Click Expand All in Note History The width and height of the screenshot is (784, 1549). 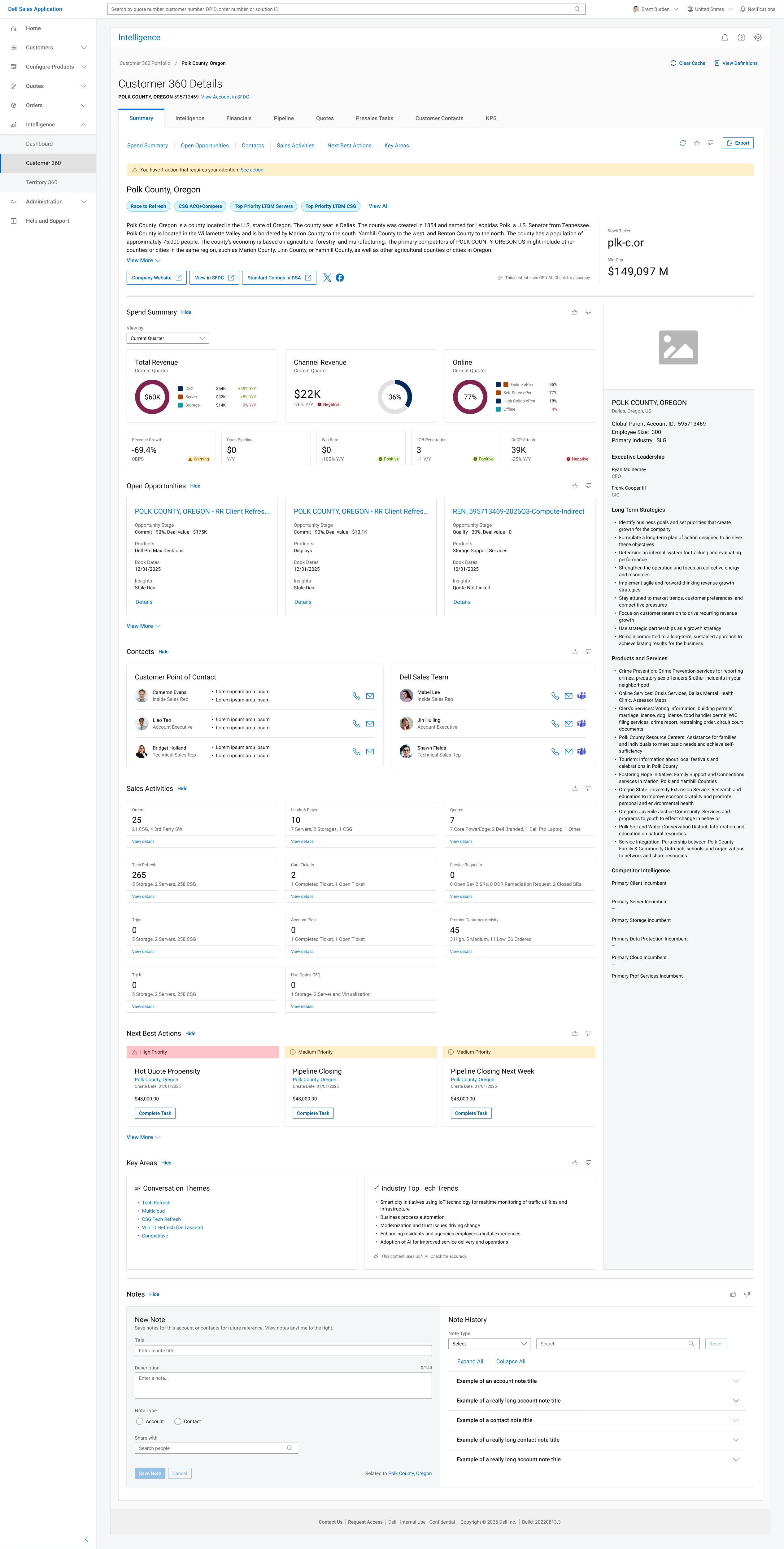coord(470,1361)
